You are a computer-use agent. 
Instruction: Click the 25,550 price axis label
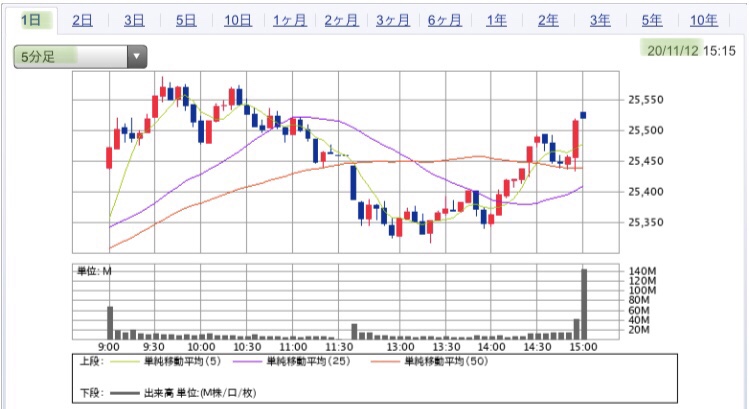645,100
